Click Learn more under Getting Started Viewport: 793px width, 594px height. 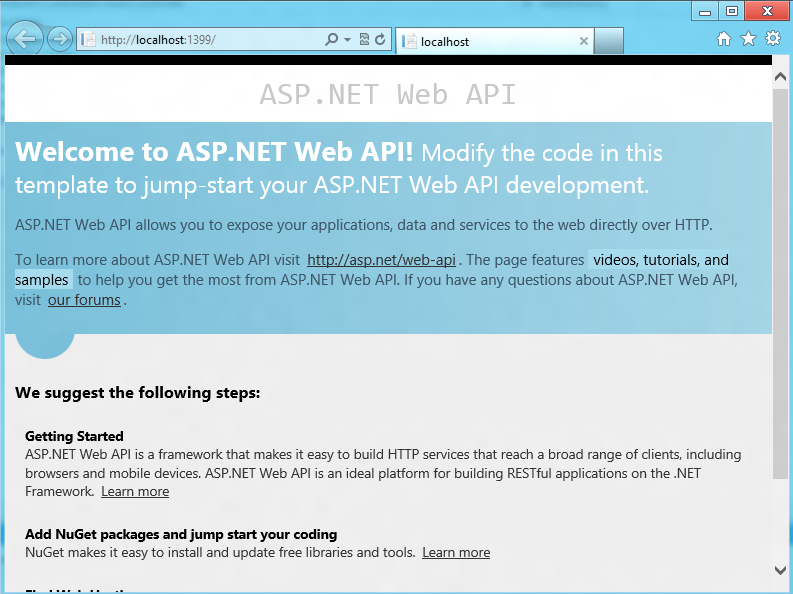coord(135,491)
